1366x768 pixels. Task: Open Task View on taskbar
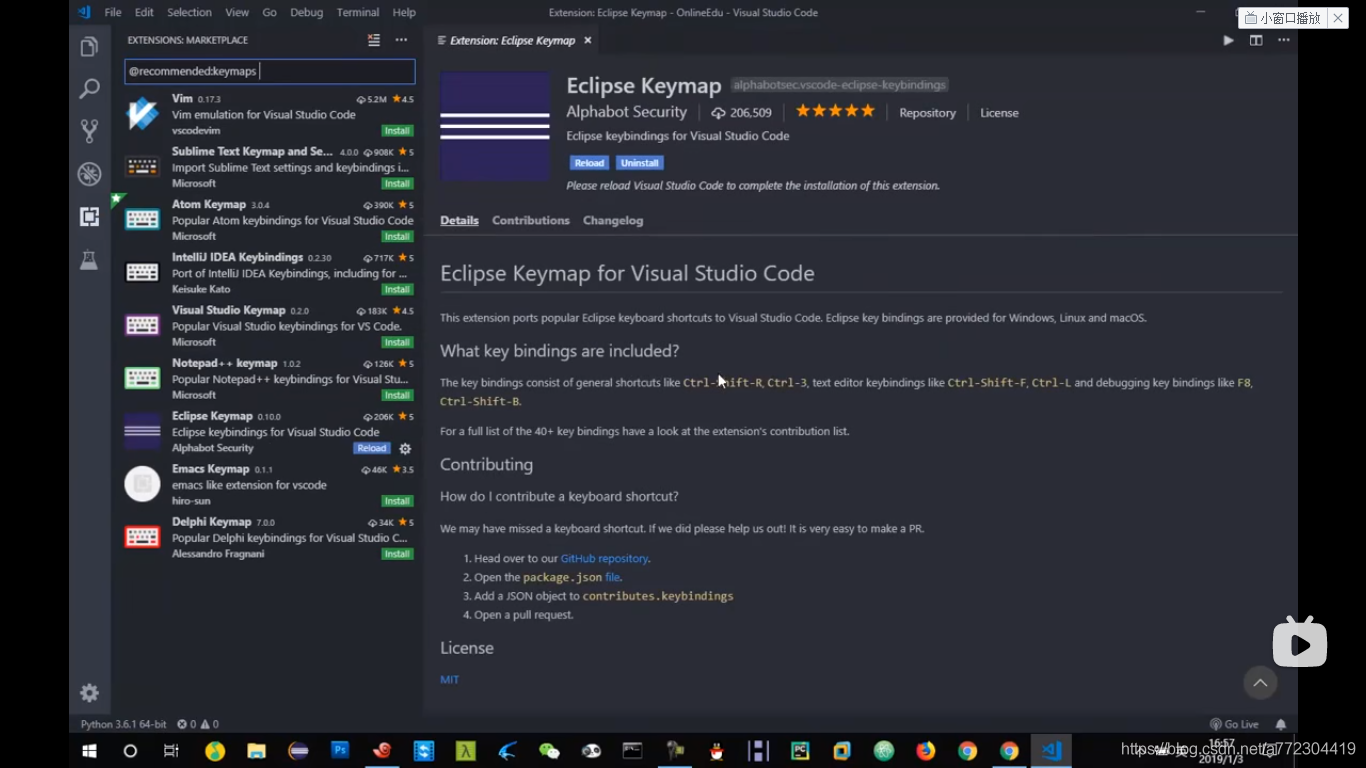[171, 751]
